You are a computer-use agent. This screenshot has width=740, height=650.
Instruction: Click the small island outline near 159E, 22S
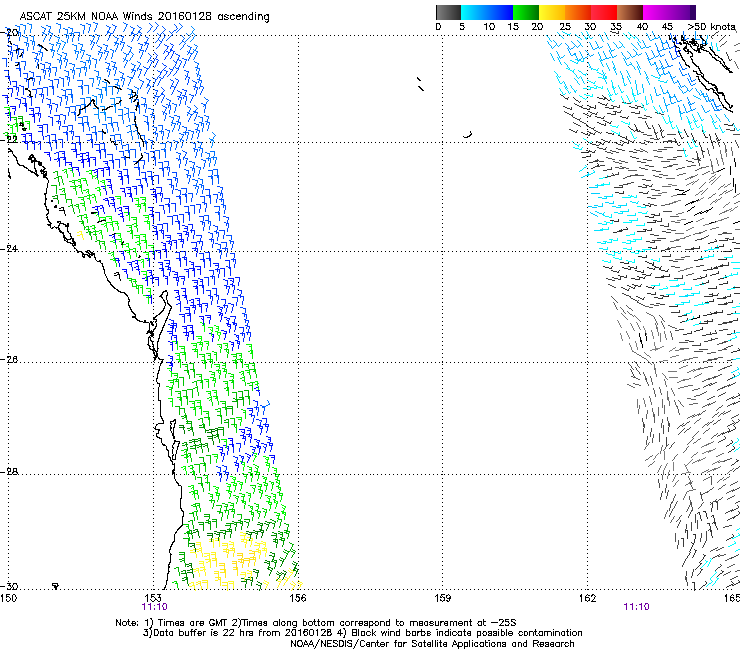pos(468,135)
